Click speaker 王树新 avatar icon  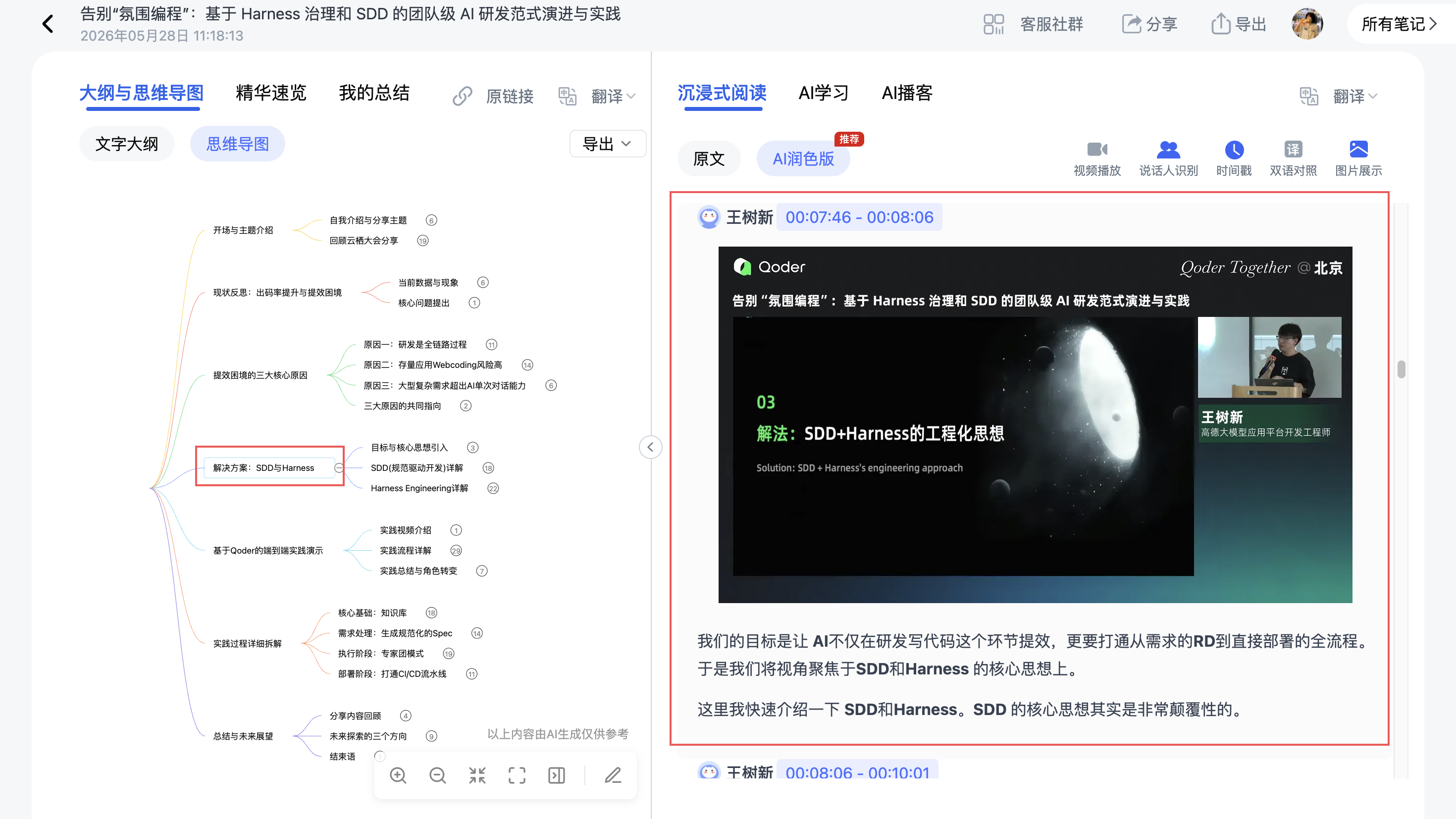tap(709, 217)
